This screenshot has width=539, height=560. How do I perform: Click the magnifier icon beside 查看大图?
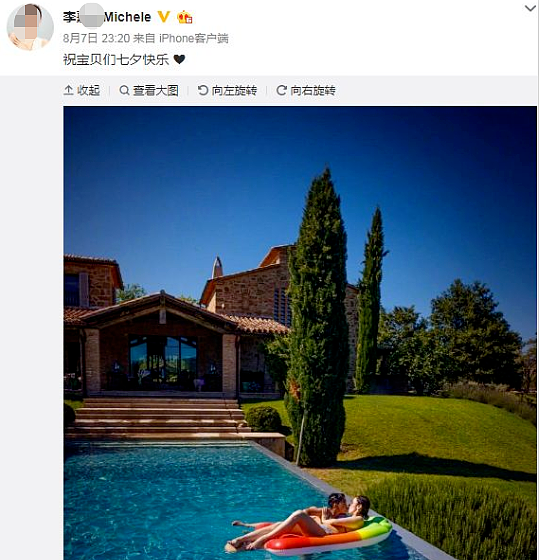[x=124, y=90]
